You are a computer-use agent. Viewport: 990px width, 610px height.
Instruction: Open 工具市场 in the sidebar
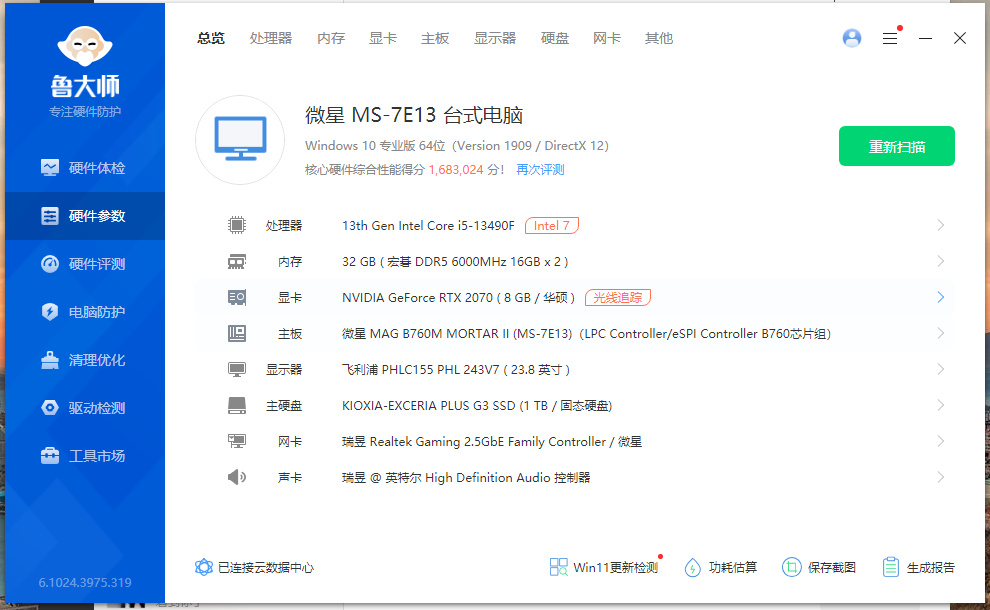coord(85,456)
